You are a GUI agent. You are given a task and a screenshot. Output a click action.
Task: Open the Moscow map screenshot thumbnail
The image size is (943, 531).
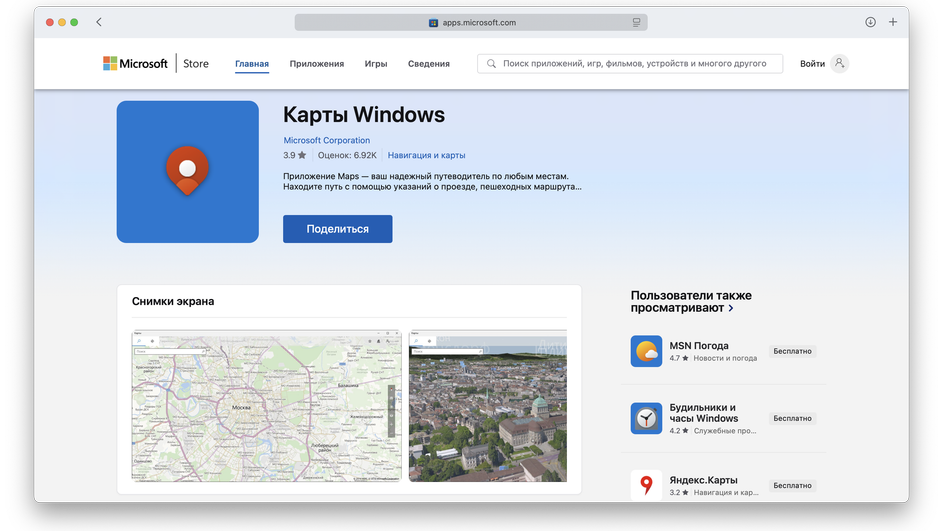[266, 406]
